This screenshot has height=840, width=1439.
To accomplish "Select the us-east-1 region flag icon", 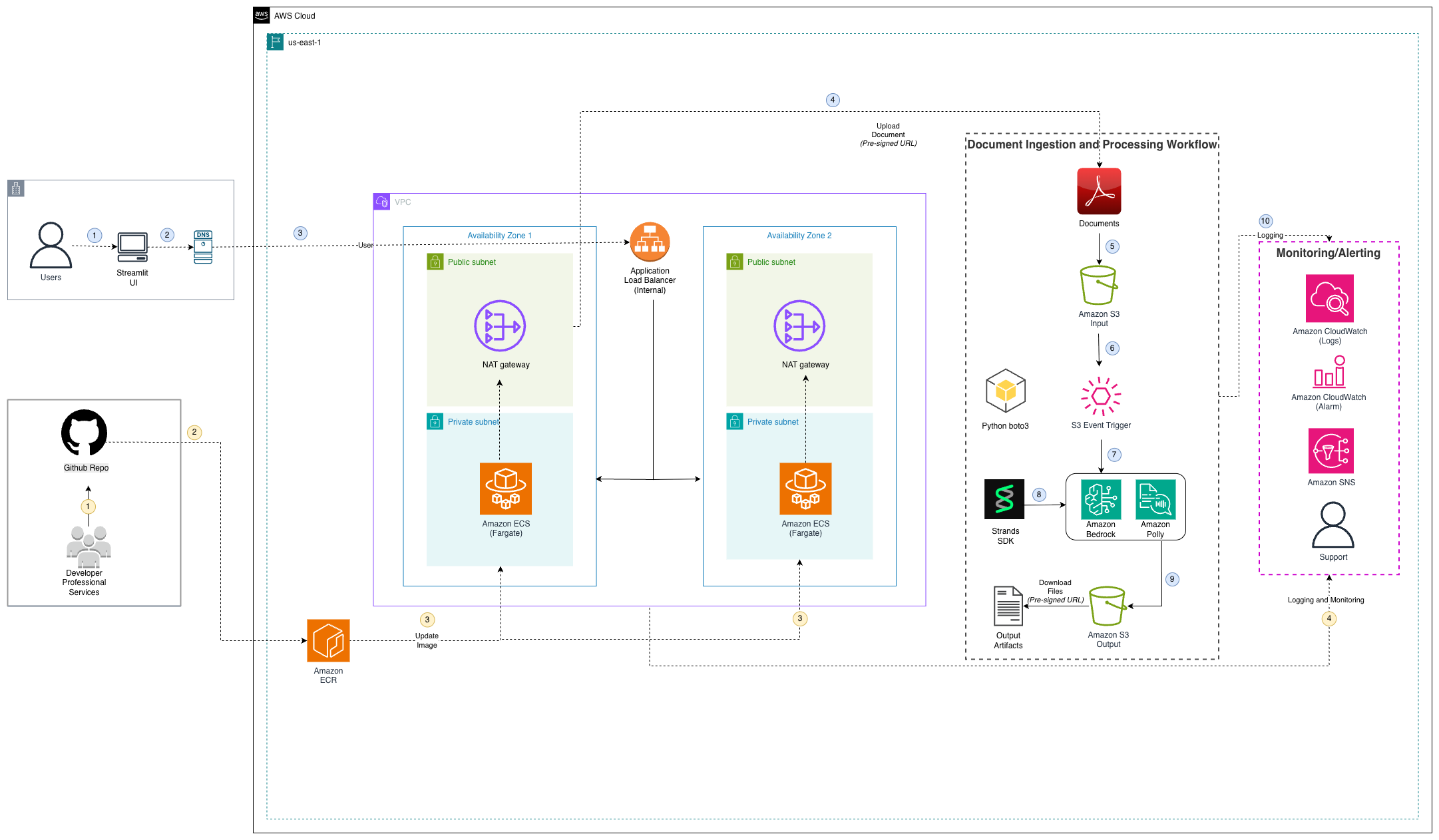I will pos(275,42).
